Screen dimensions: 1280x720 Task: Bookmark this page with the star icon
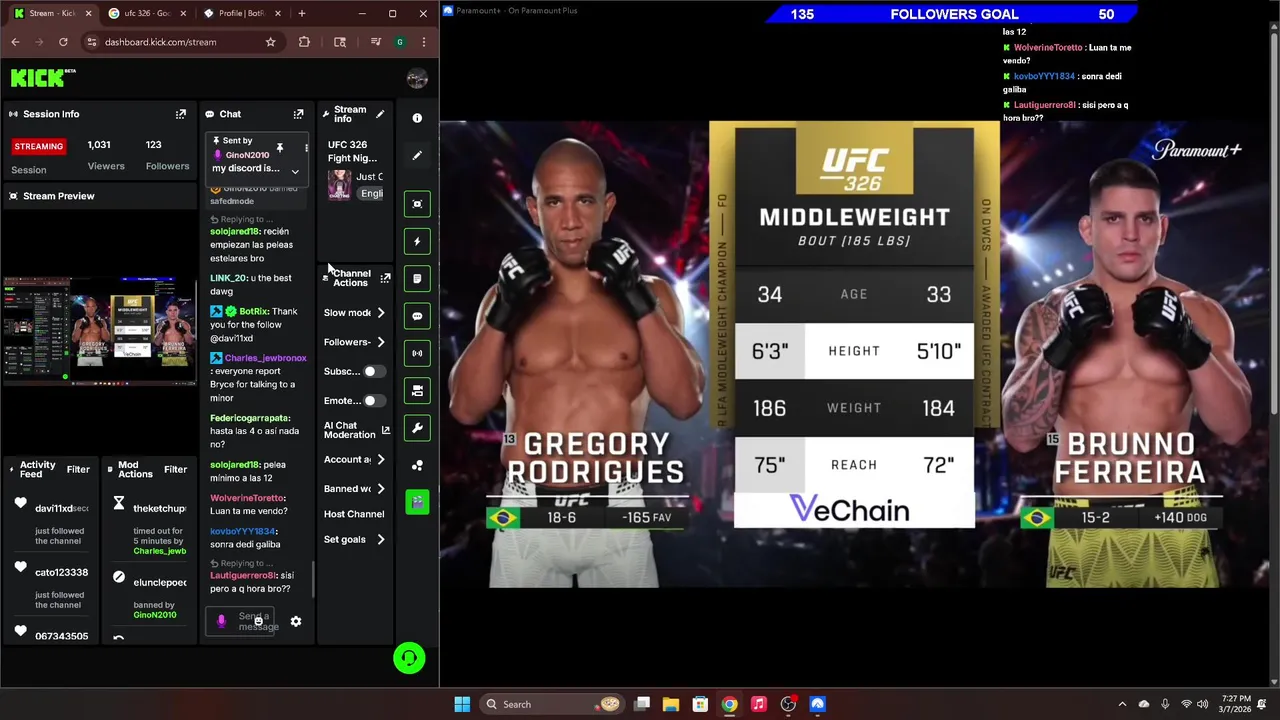coord(270,42)
